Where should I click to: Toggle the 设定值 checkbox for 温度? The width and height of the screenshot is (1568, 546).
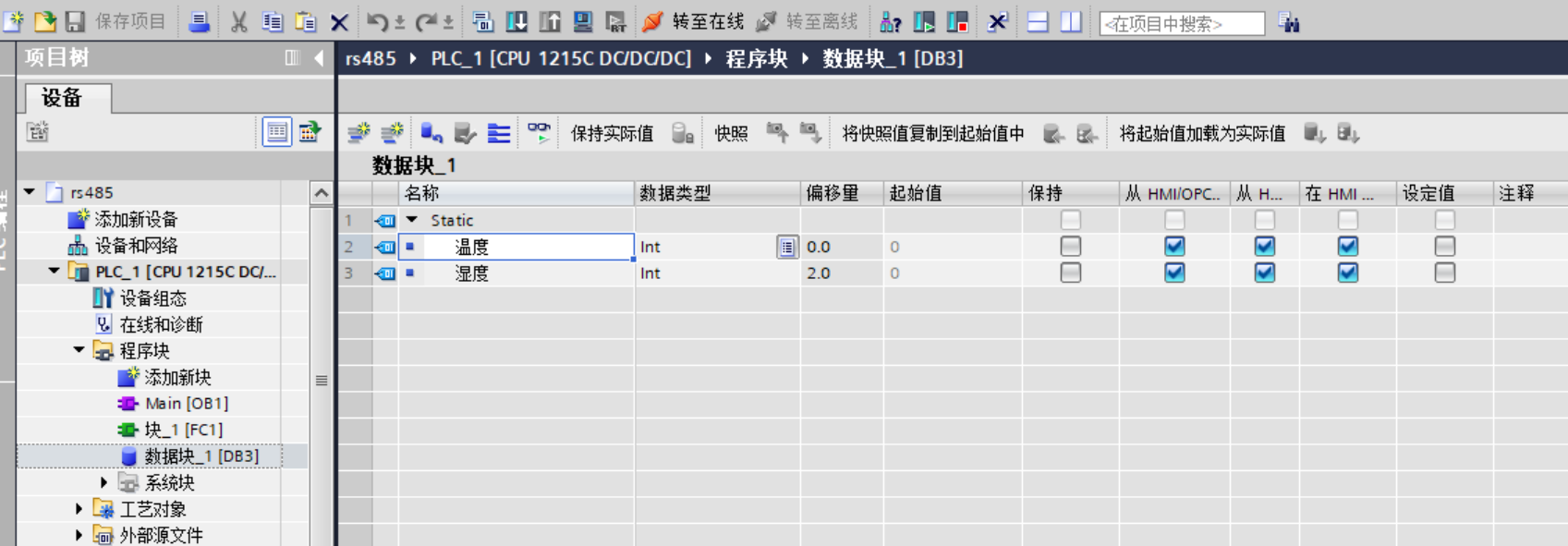tap(1444, 247)
